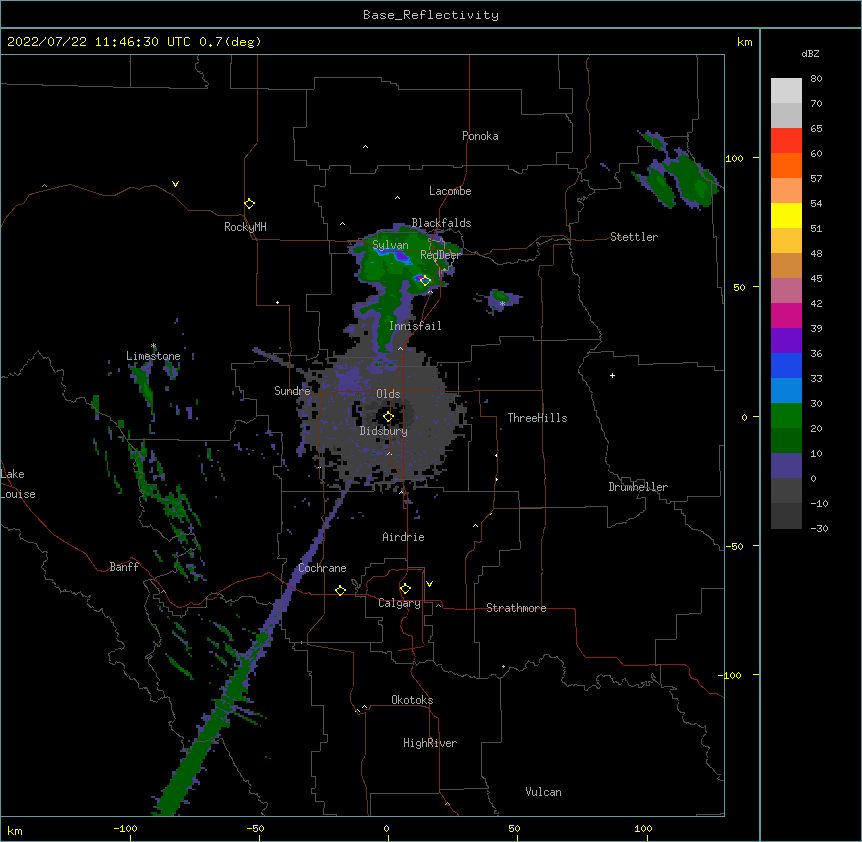Image resolution: width=862 pixels, height=842 pixels.
Task: Click the ThreeHills town label
Action: [x=537, y=418]
